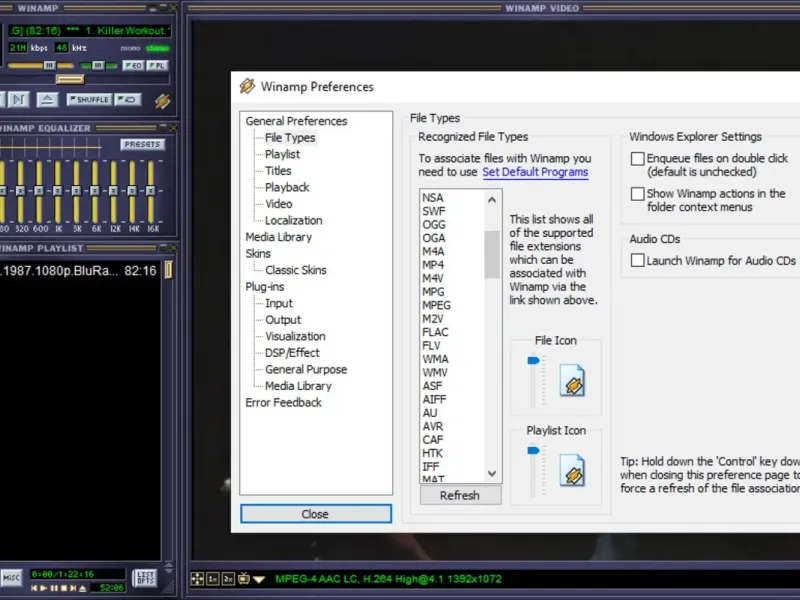Click the Winamp lightning bolt logo
The height and width of the screenshot is (600, 800).
point(163,100)
